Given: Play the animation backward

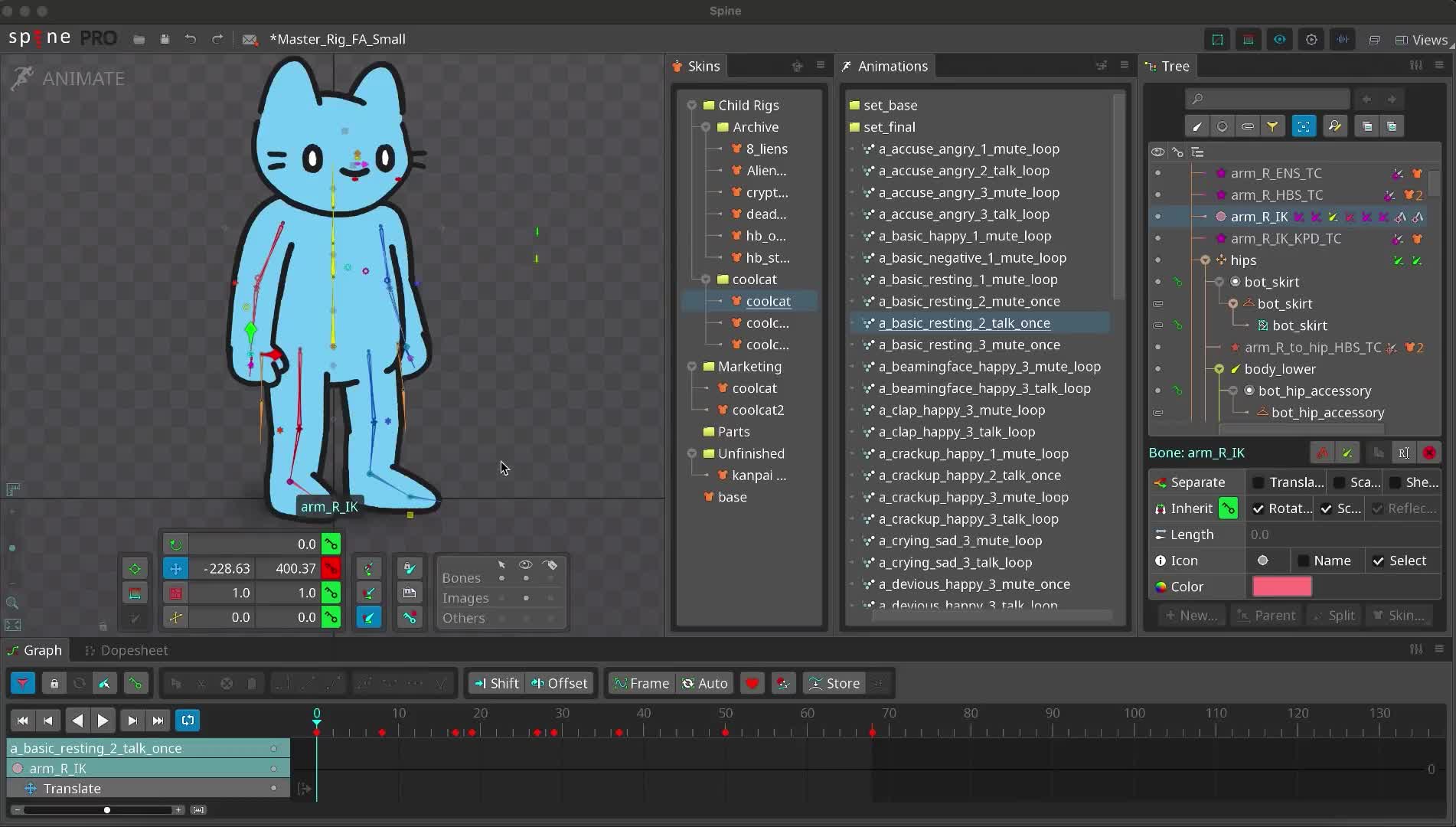Looking at the screenshot, I should pos(77,721).
